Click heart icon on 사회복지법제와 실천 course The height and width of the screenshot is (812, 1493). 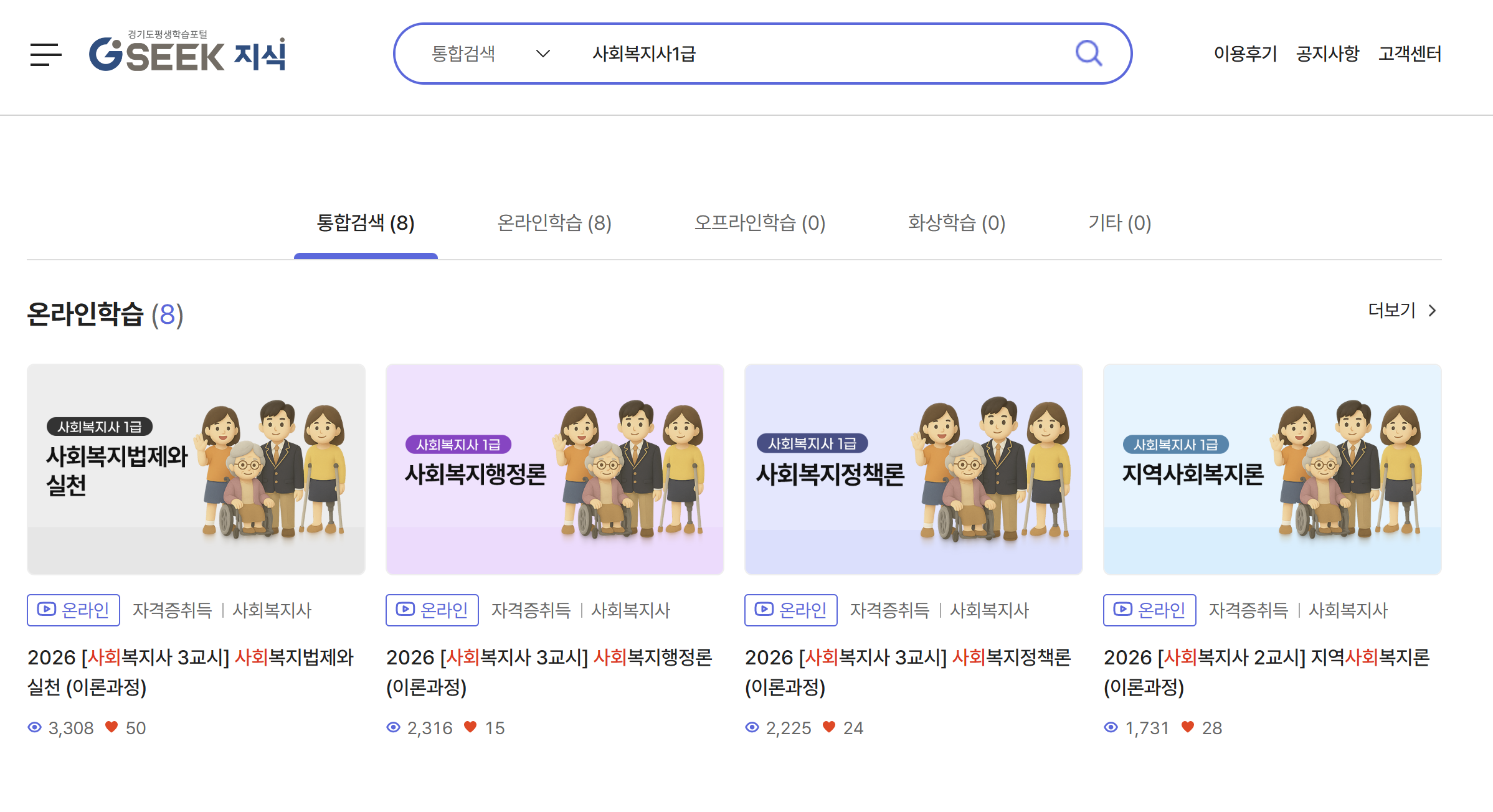coord(111,727)
